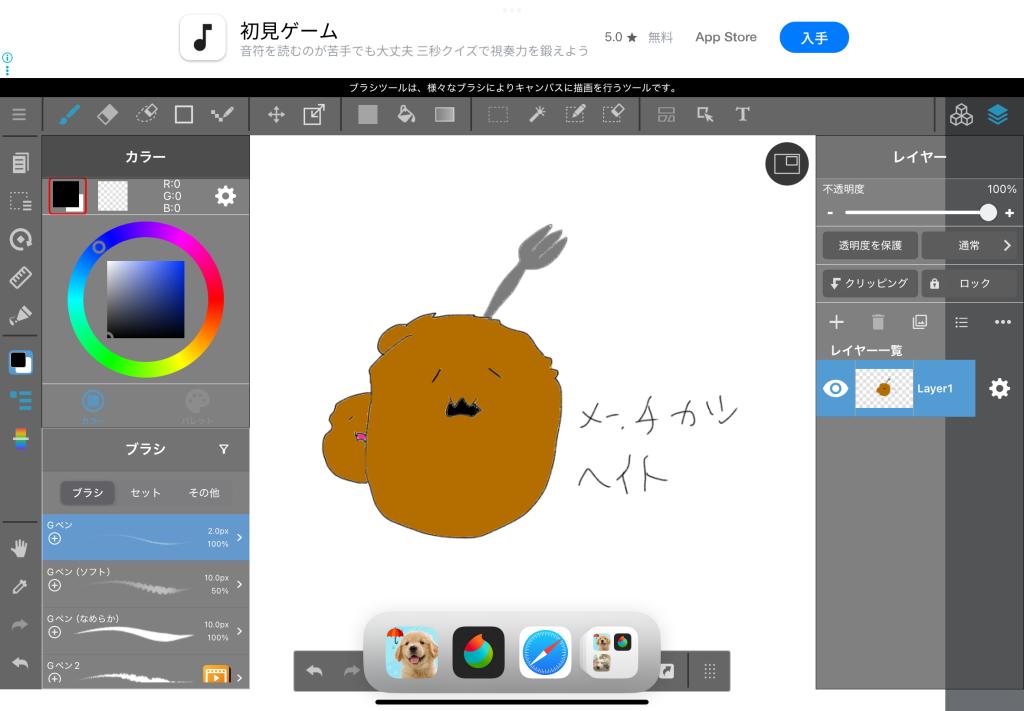
Task: Pick the Move tool
Action: (276, 115)
